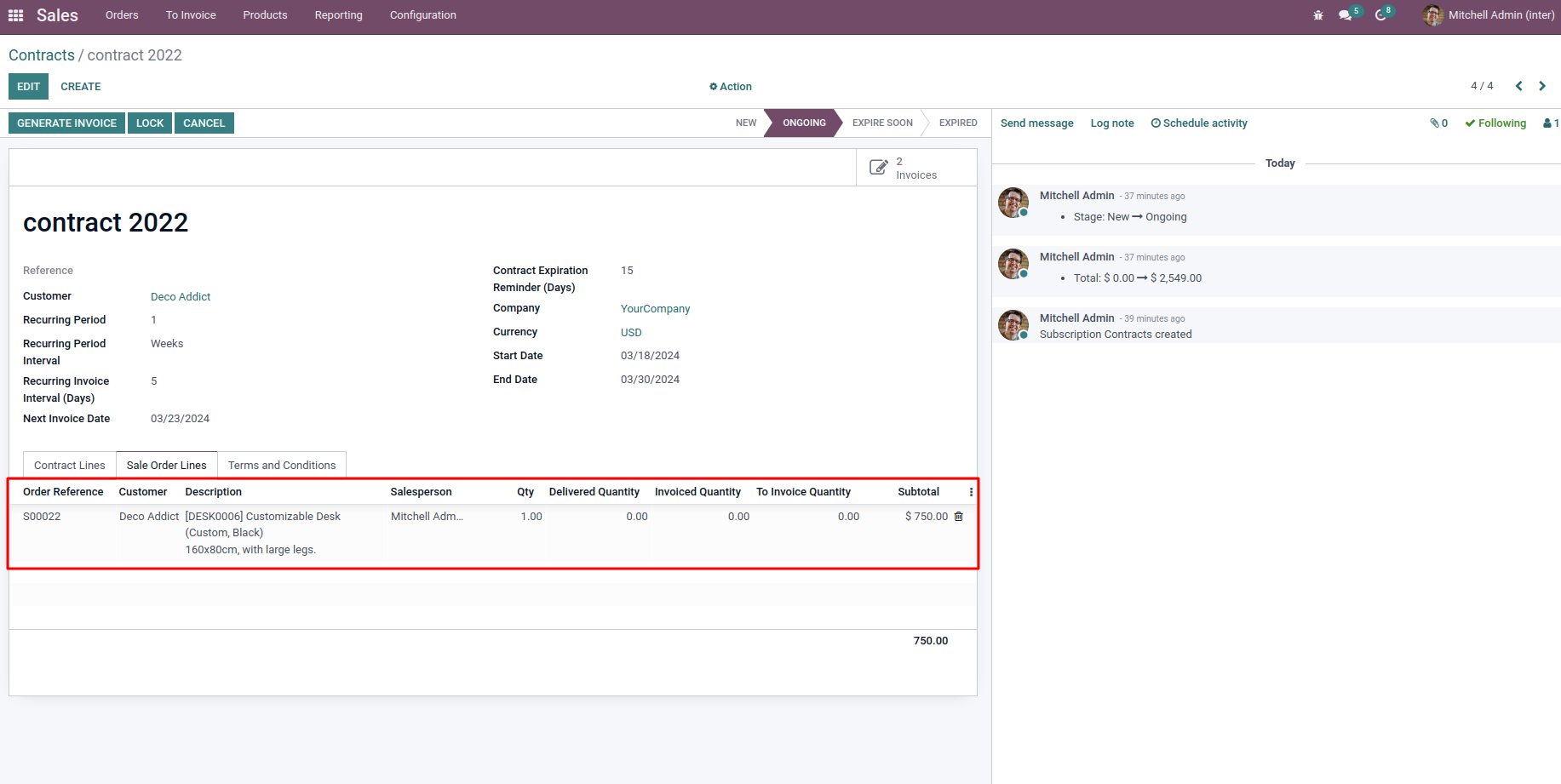Sort by Invoiced Quantity column
This screenshot has width=1561, height=784.
click(x=697, y=492)
